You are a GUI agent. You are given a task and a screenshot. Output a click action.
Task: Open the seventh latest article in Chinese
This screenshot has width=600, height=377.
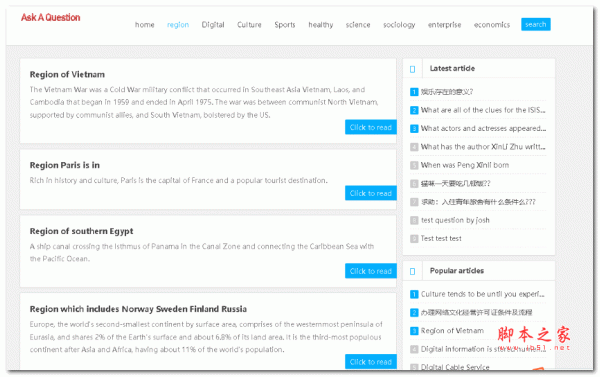478,202
